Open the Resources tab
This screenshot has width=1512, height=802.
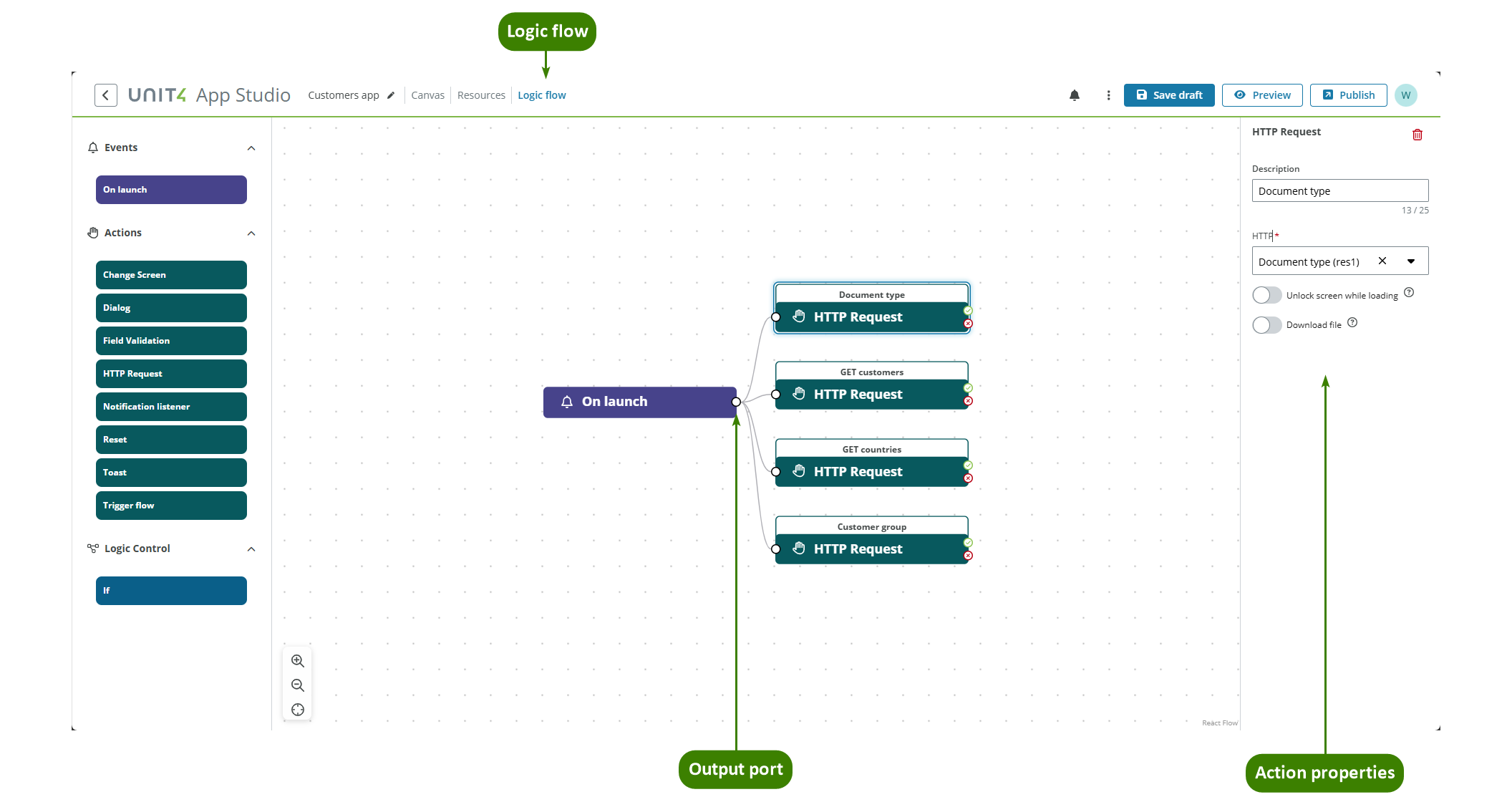[480, 95]
